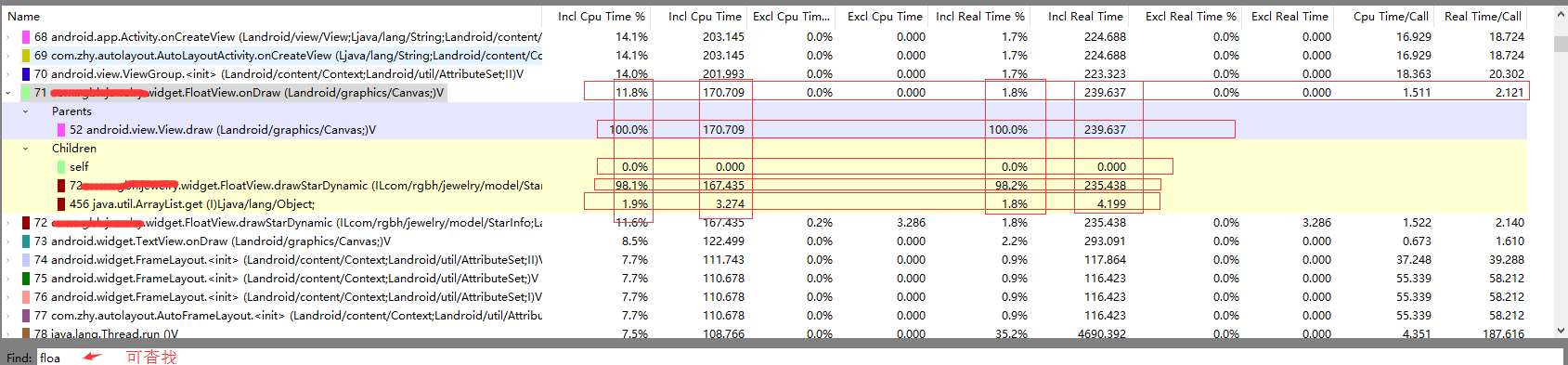Image resolution: width=1568 pixels, height=365 pixels.
Task: Click Incl Real Time value 4690.392
Action: click(x=1101, y=334)
